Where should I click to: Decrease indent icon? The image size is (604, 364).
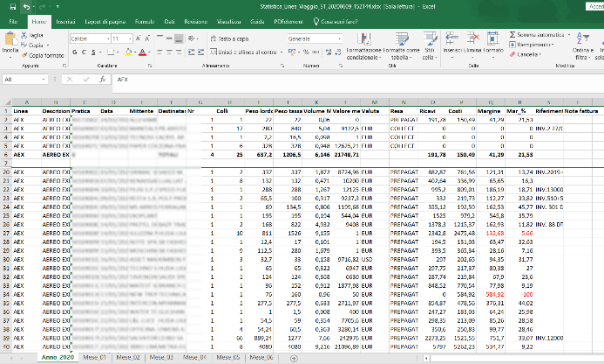(191, 52)
